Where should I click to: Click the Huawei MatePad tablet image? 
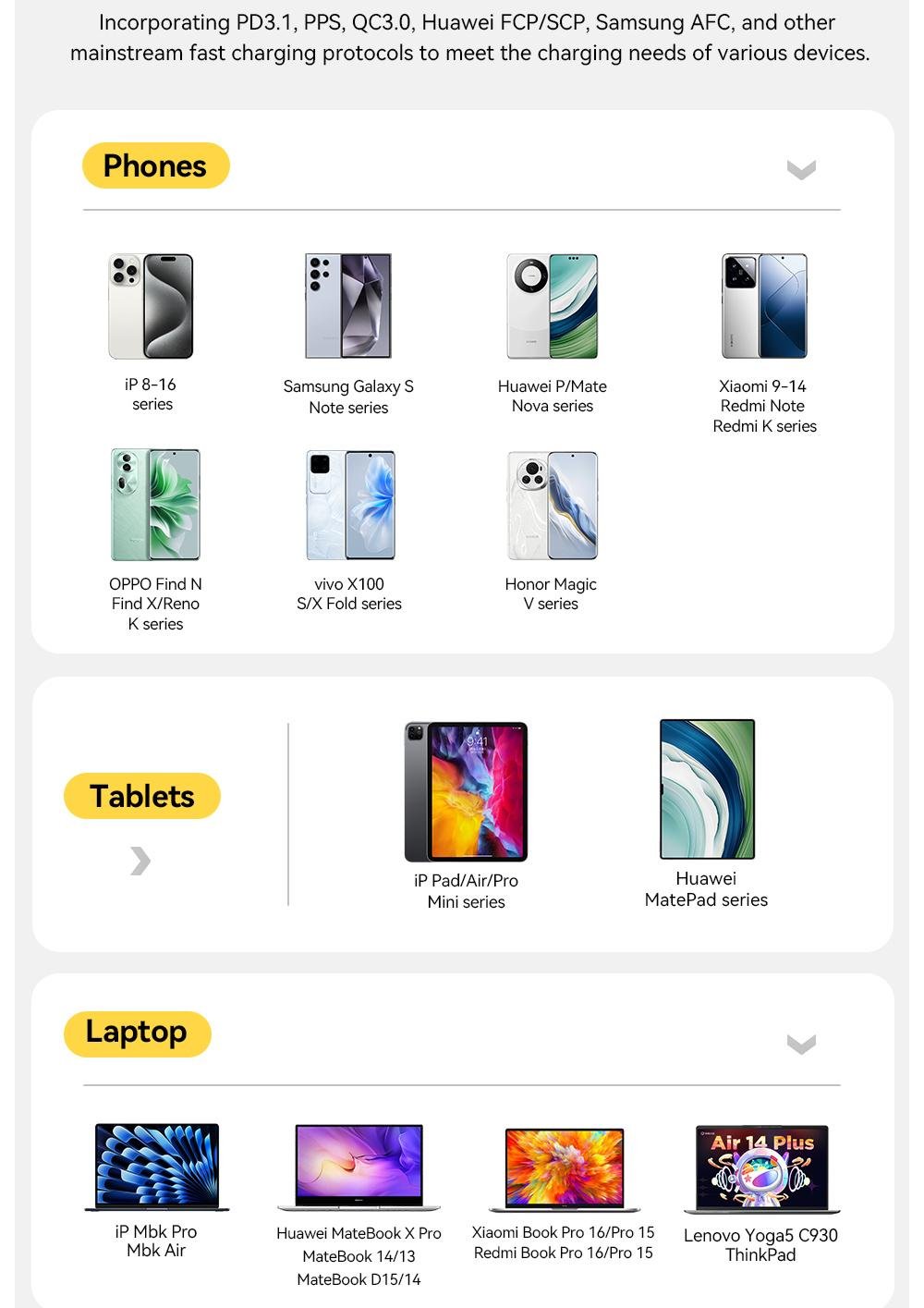click(707, 789)
